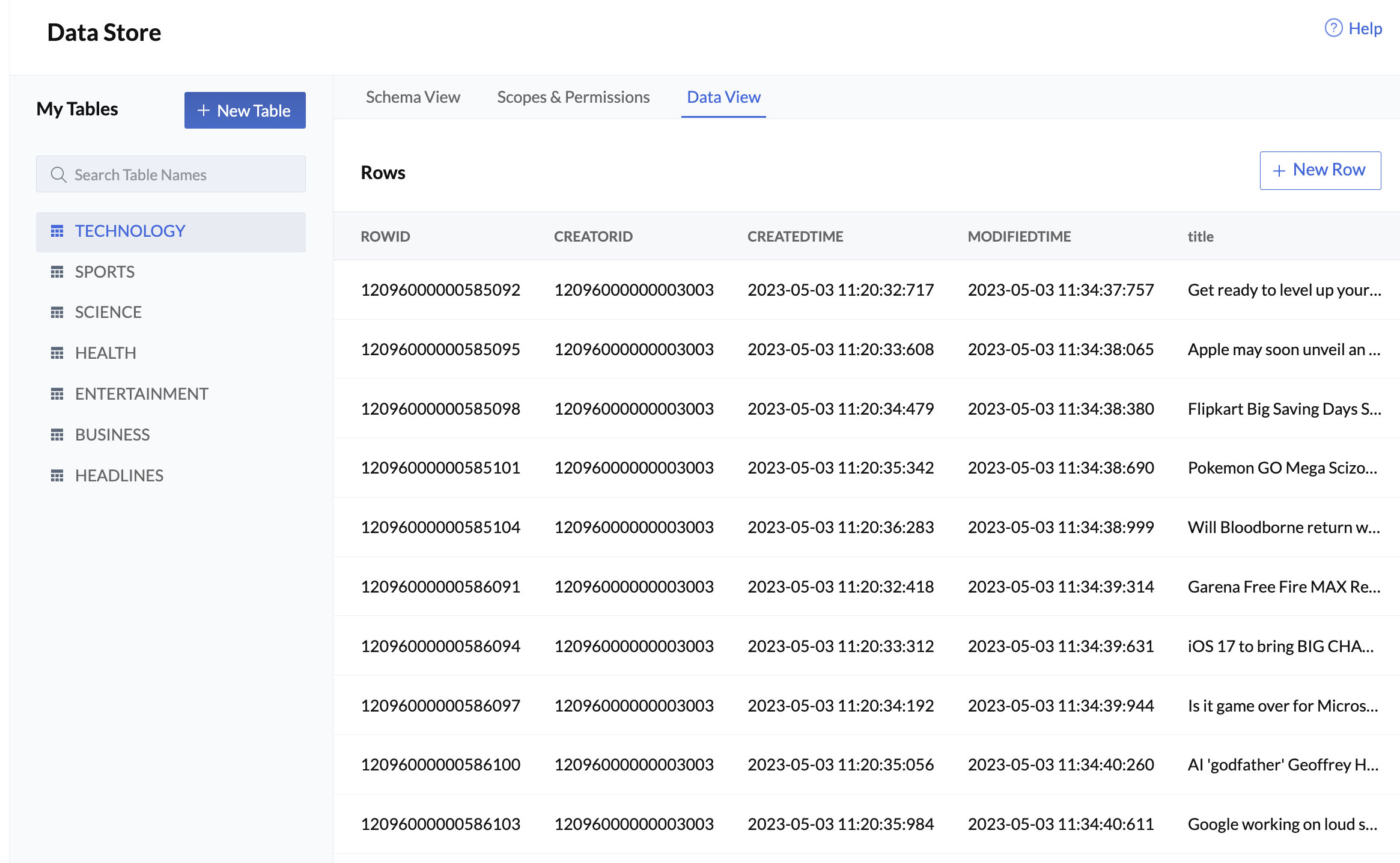Select the ENTERTAINMENT table

pyautogui.click(x=141, y=393)
